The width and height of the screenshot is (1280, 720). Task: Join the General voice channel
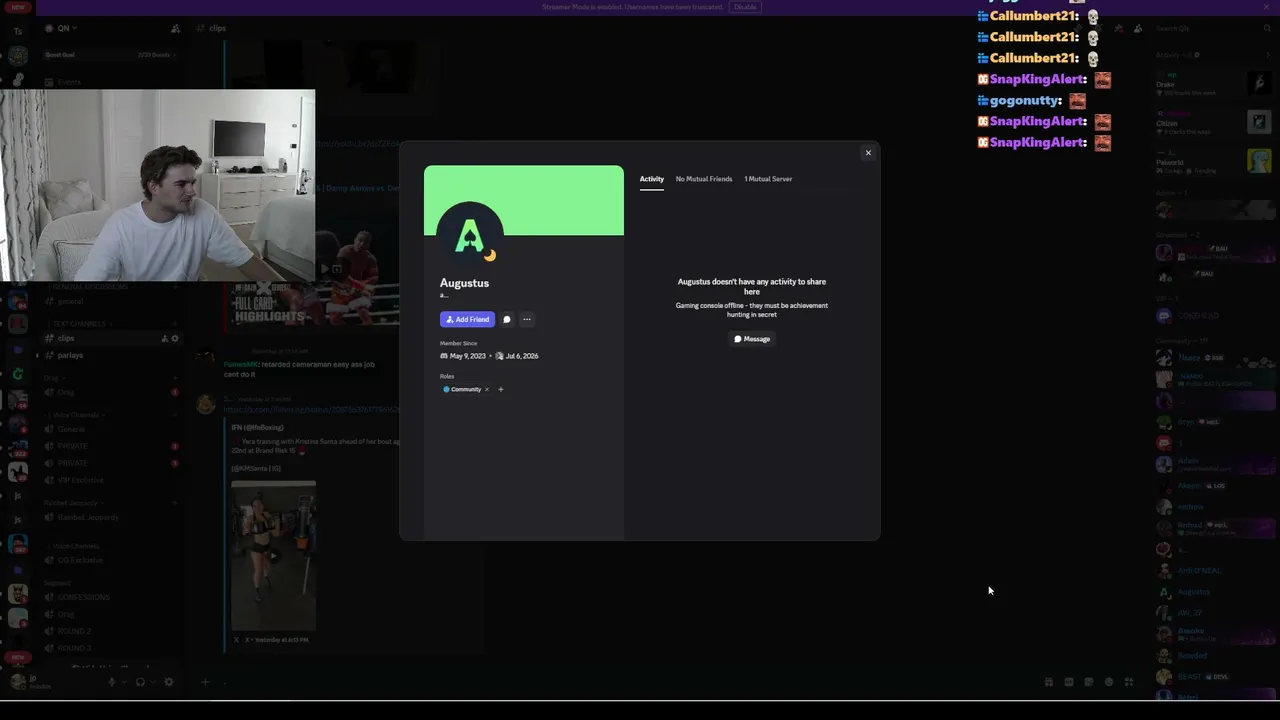pyautogui.click(x=110, y=429)
